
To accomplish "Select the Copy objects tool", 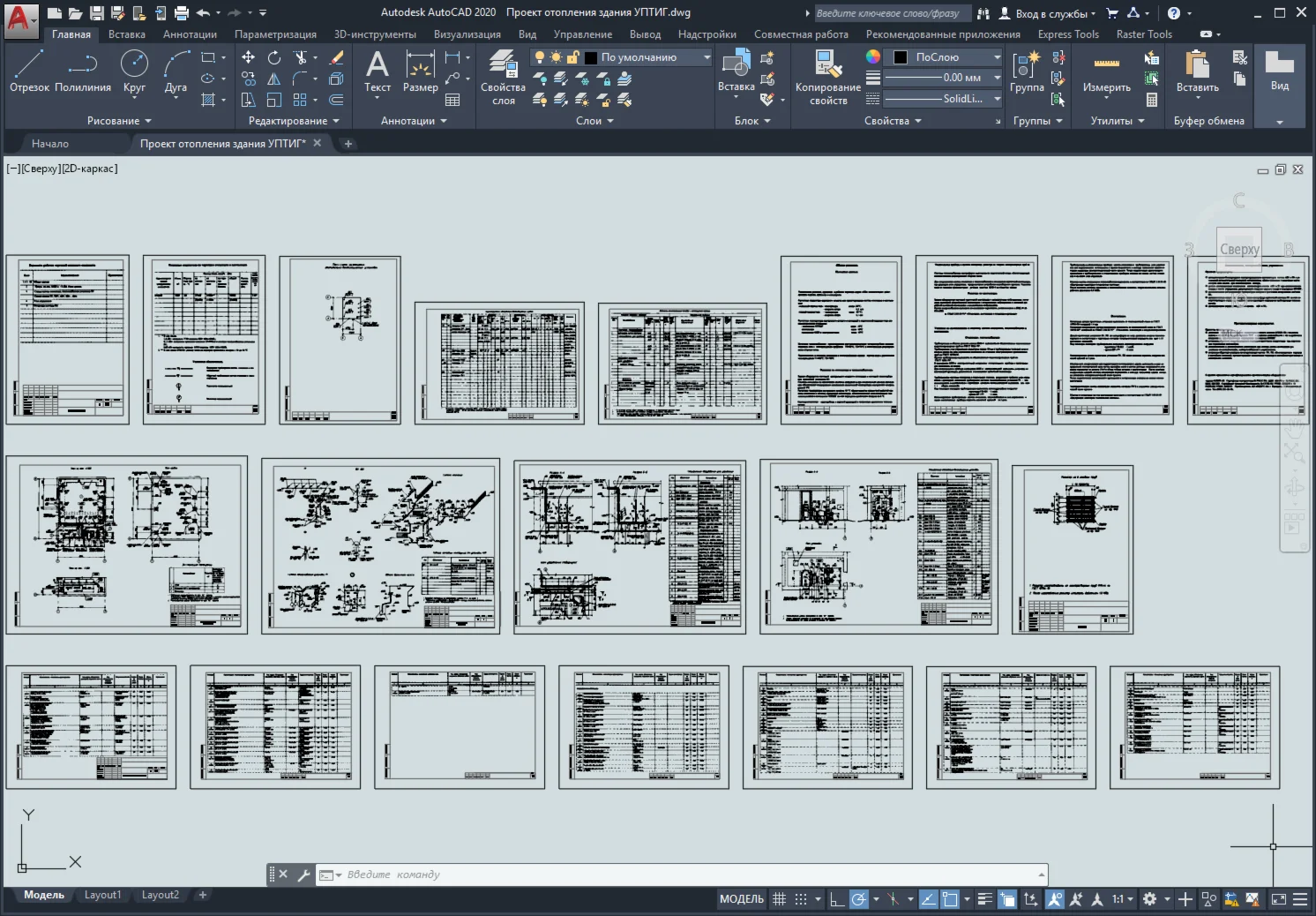I will point(249,79).
